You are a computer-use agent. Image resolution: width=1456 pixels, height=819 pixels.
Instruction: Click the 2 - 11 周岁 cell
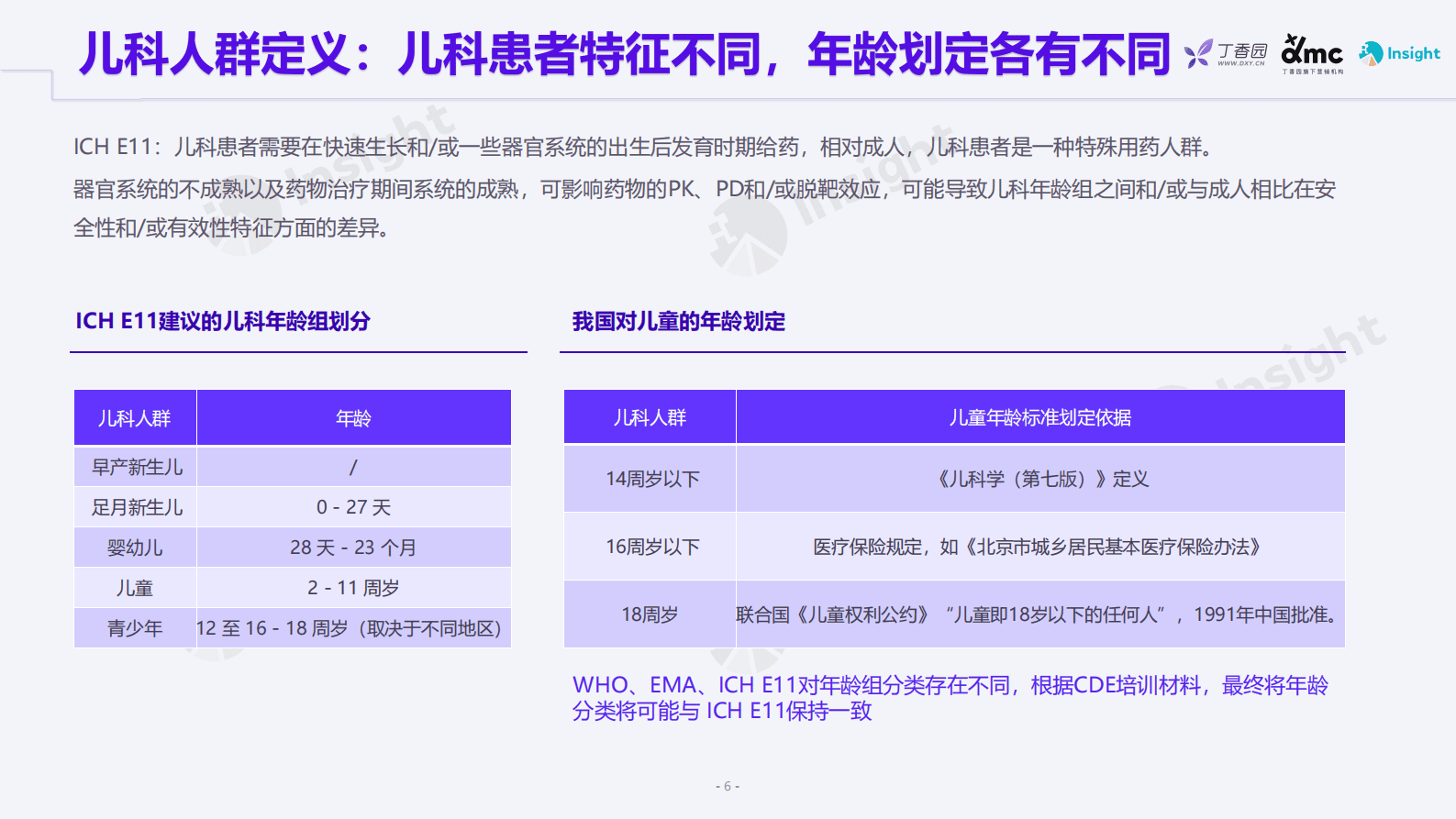(x=353, y=588)
